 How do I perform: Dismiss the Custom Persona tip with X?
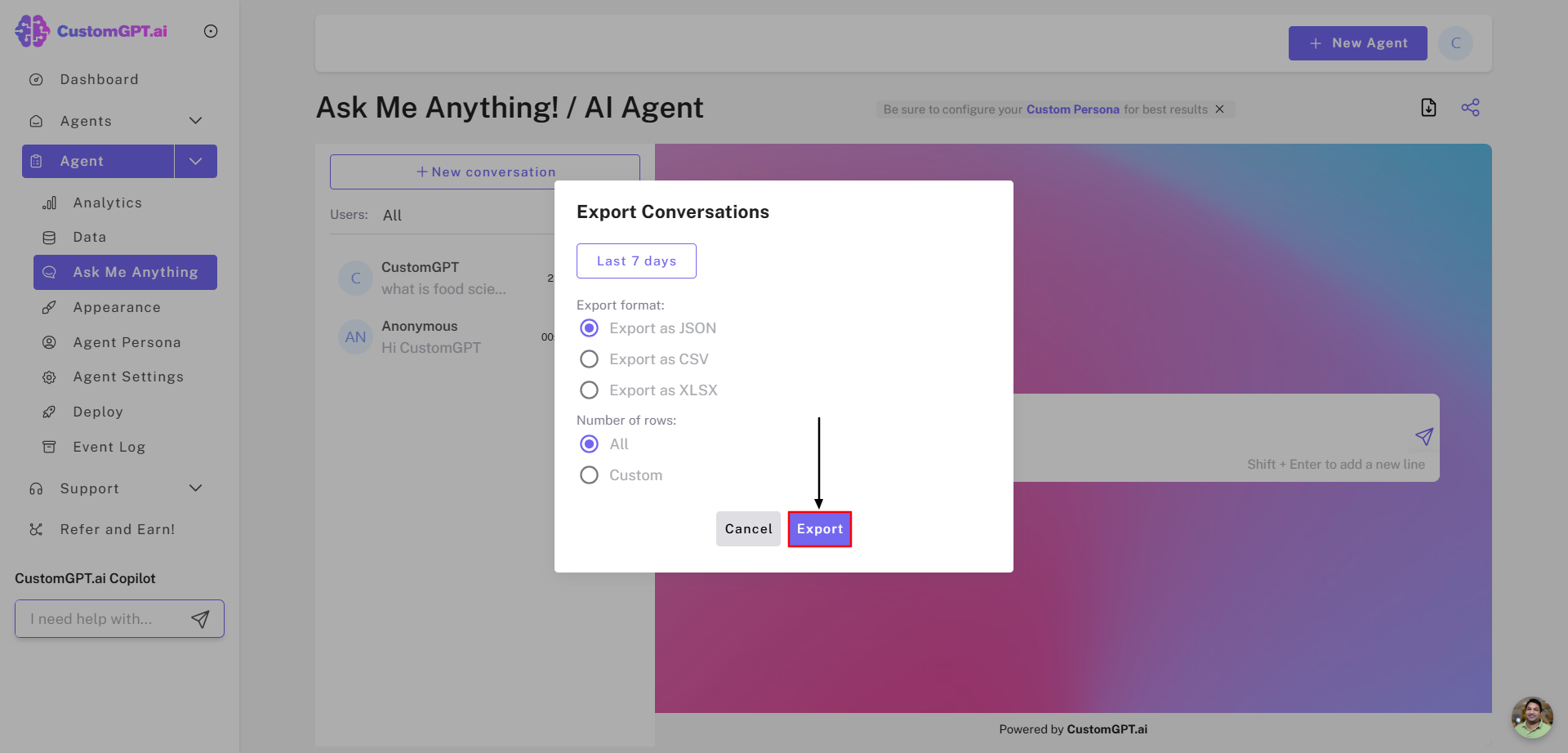[x=1219, y=109]
